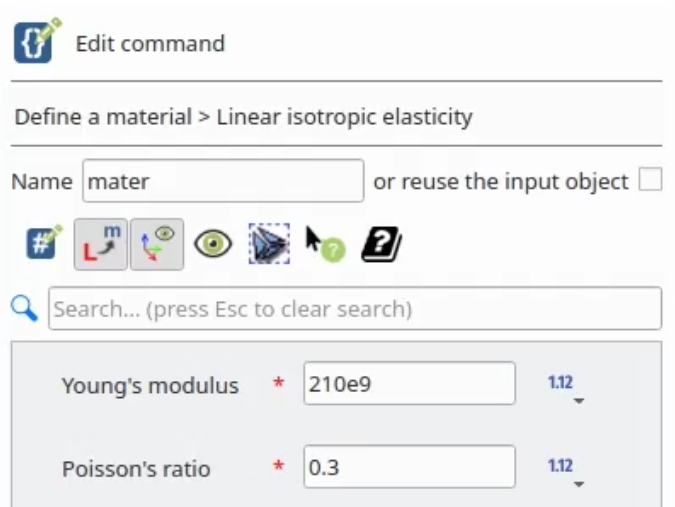Click Define a material breadcrumb text
The image size is (675, 507).
103,117
